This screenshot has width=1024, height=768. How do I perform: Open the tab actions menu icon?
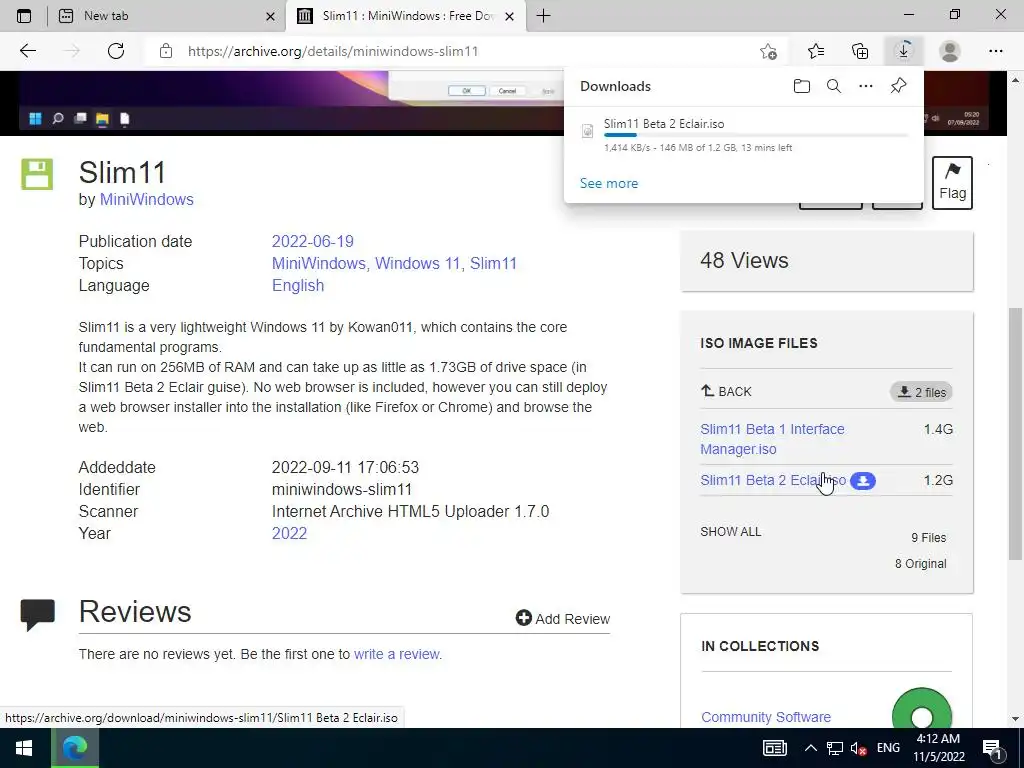pyautogui.click(x=24, y=16)
